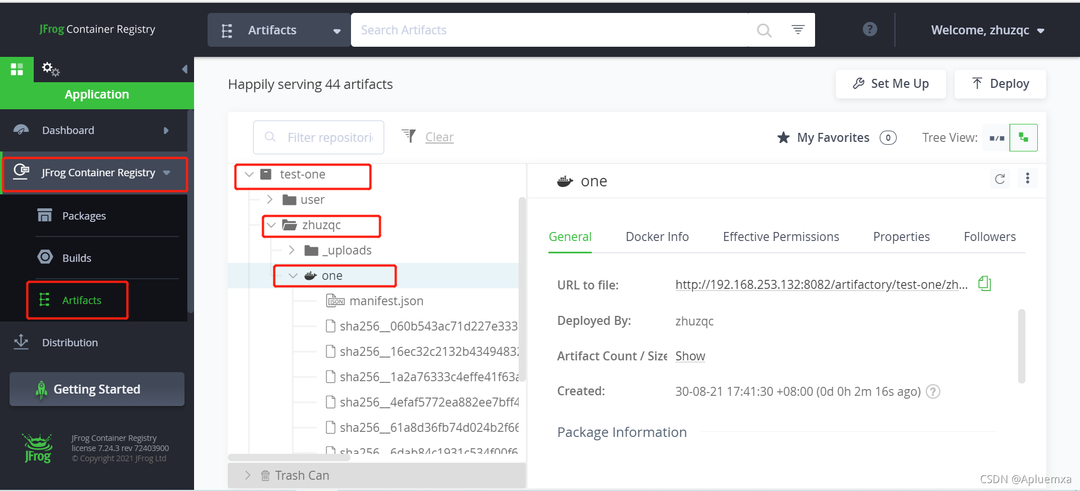
Task: Expand the Dashboard submenu arrow
Action: [x=166, y=130]
